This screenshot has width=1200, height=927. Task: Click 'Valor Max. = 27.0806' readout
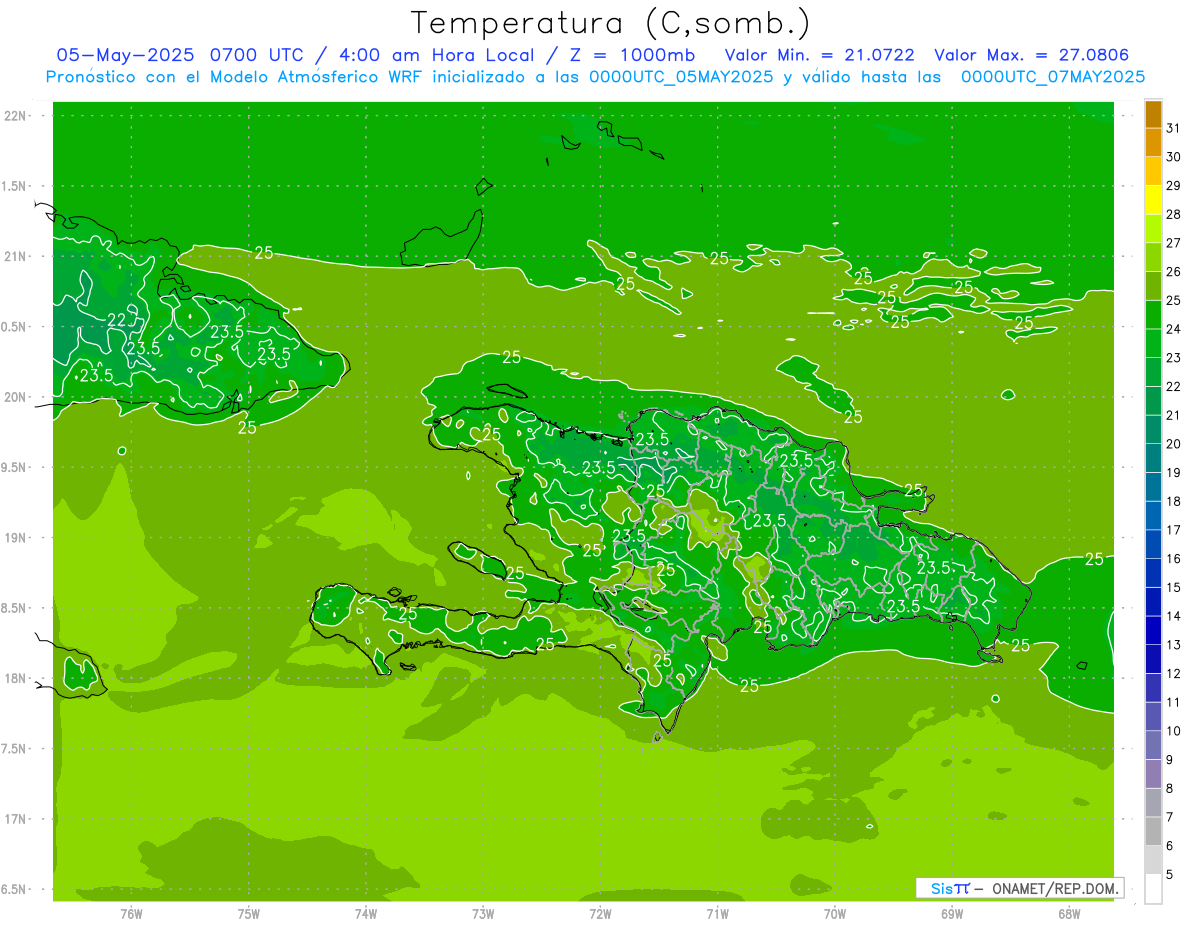point(1032,55)
